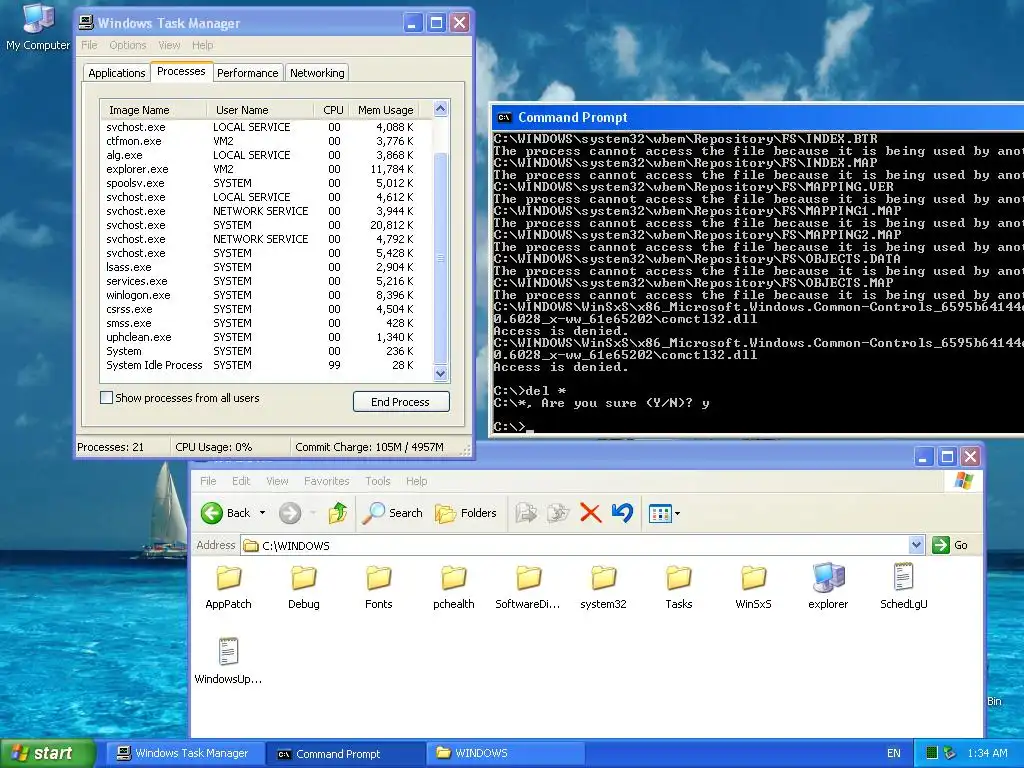This screenshot has width=1024, height=768.
Task: Open the My Computer desktop icon
Action: click(x=37, y=27)
